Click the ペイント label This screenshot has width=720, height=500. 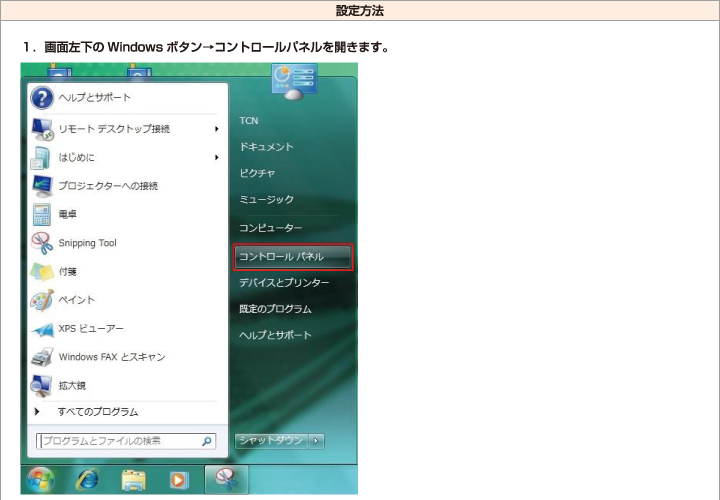[x=76, y=300]
